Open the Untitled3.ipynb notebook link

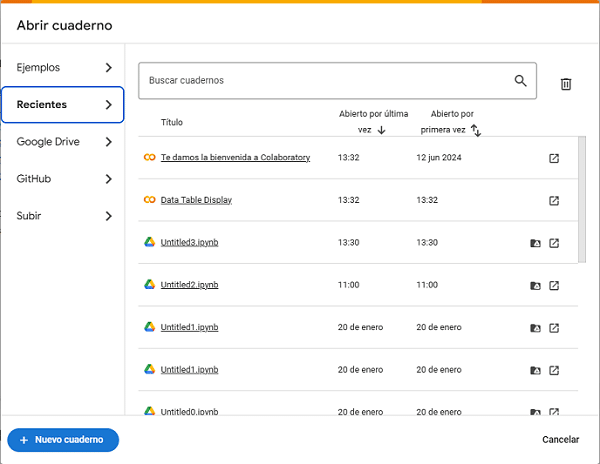(189, 242)
